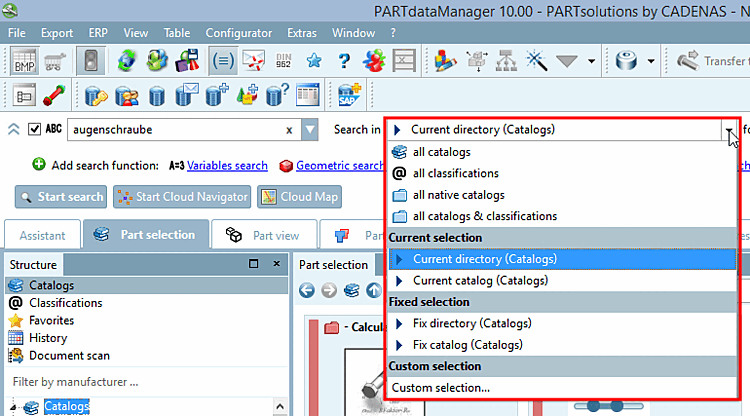Switch to the Assistant tab
The image size is (750, 416).
42,235
